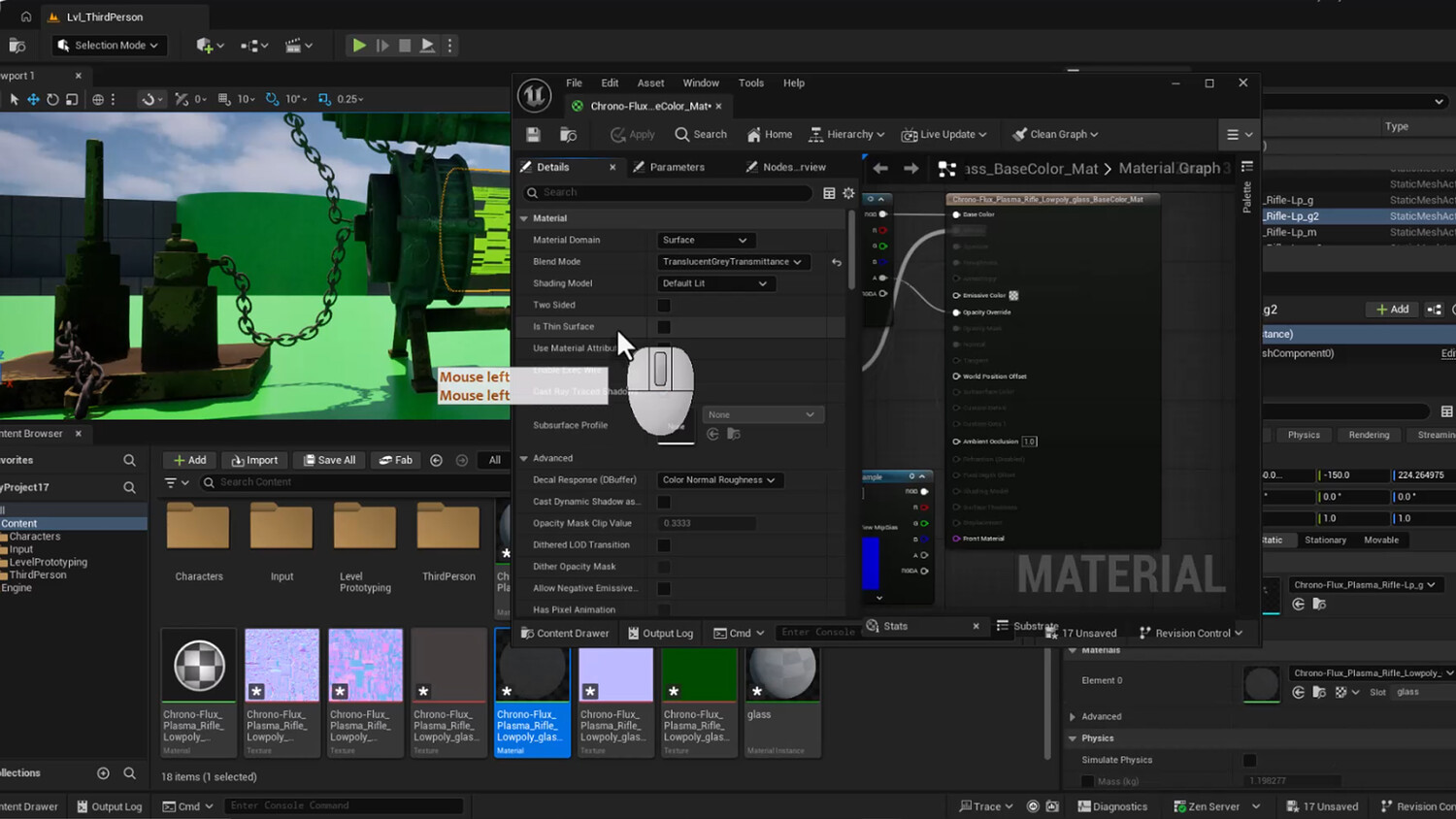Screen dimensions: 1456x819
Task: Open Fab from the Content Browser toolbar
Action: click(x=396, y=460)
